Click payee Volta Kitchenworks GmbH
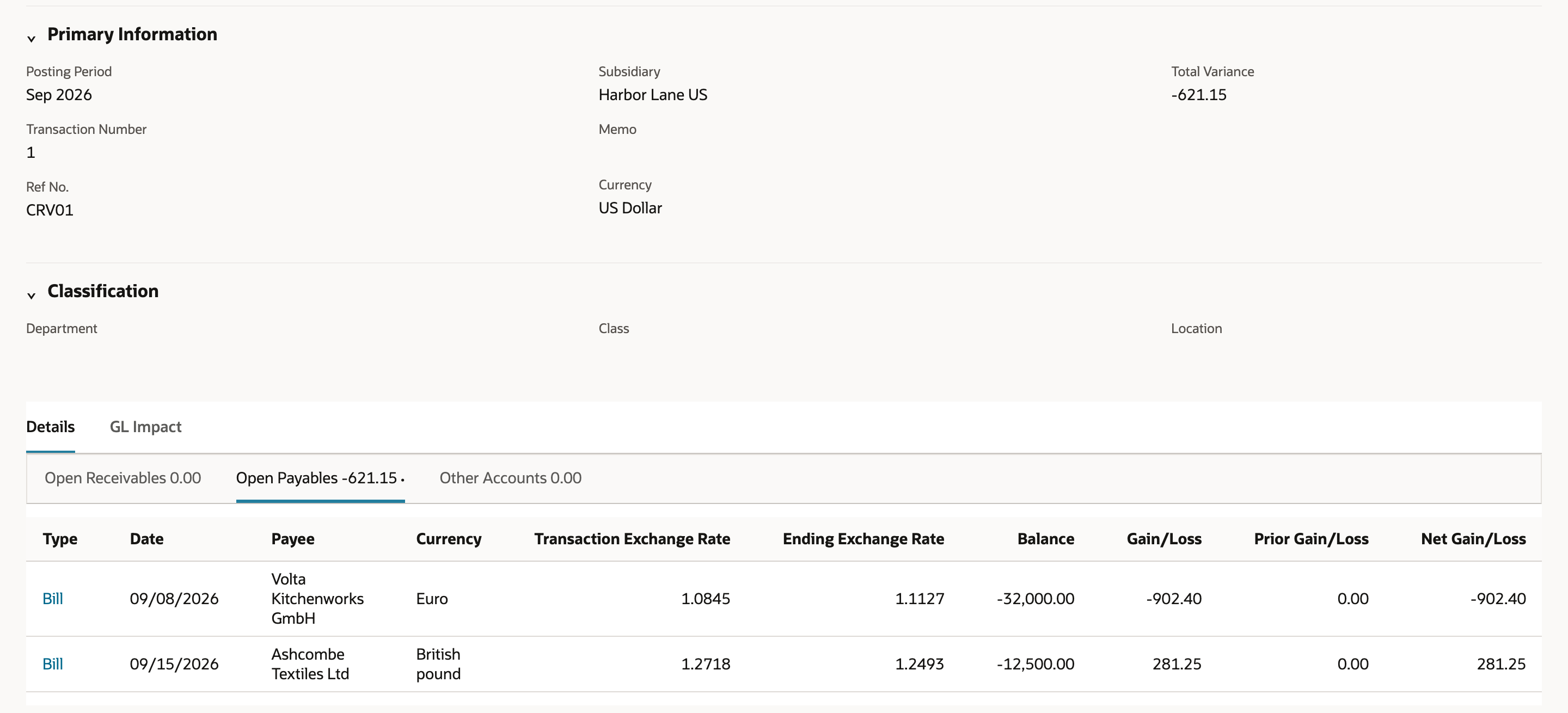Viewport: 1568px width, 713px height. 317,598
